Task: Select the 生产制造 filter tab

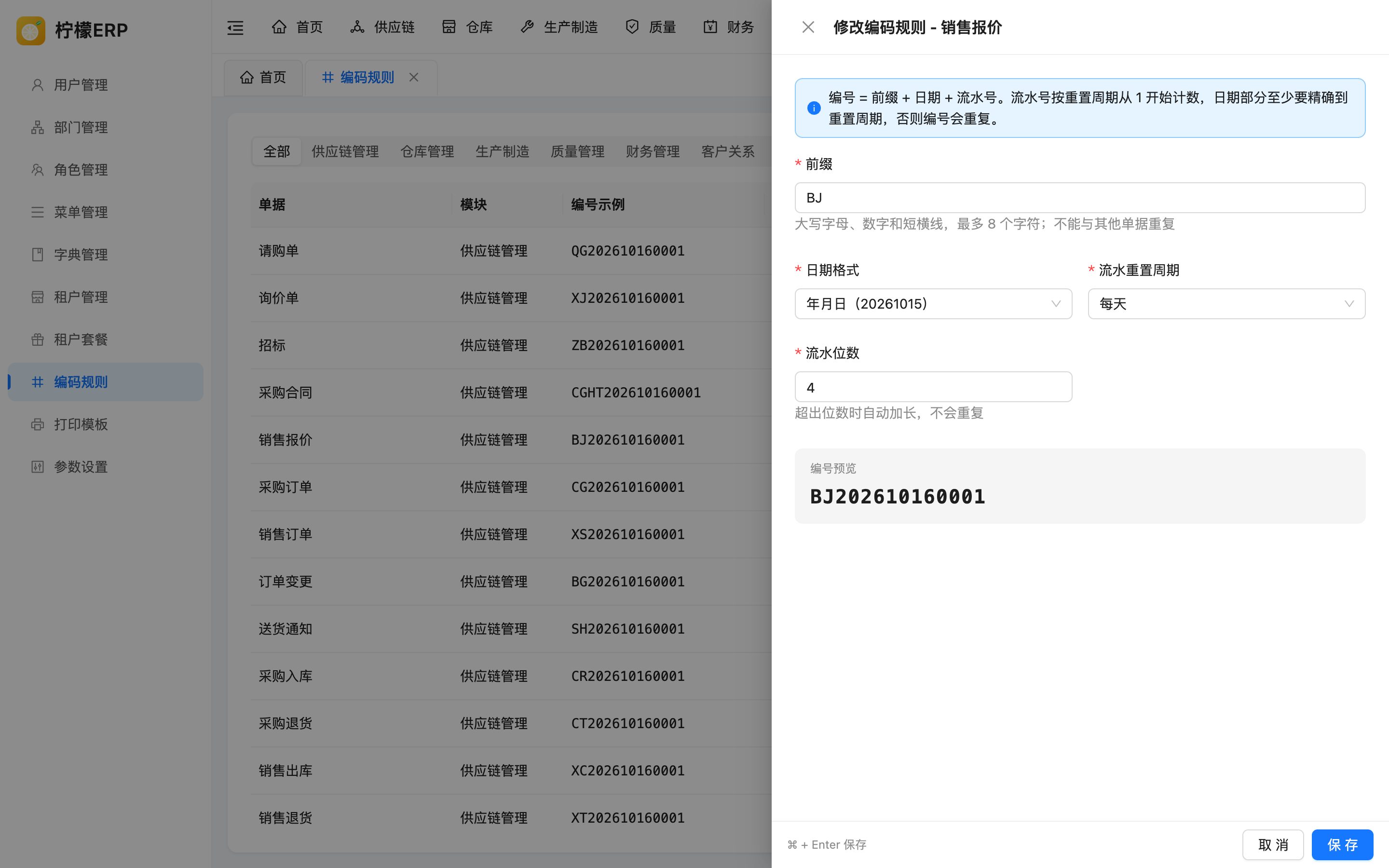Action: pos(502,151)
